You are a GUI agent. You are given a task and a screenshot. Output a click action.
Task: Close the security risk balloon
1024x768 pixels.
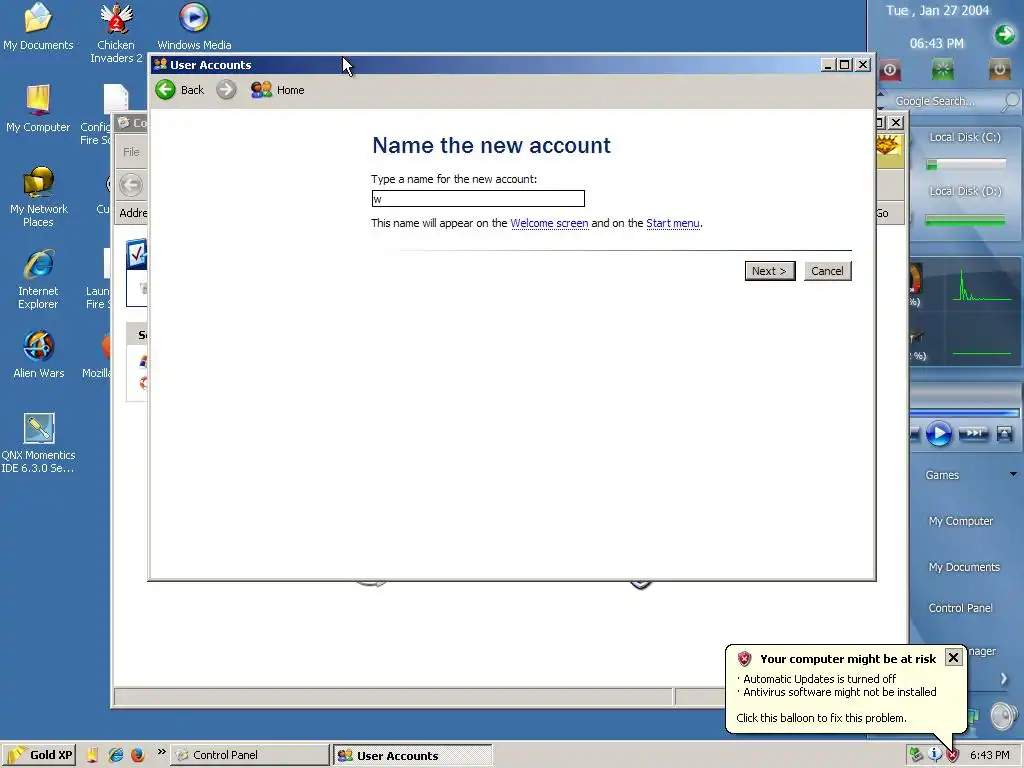[x=953, y=658]
